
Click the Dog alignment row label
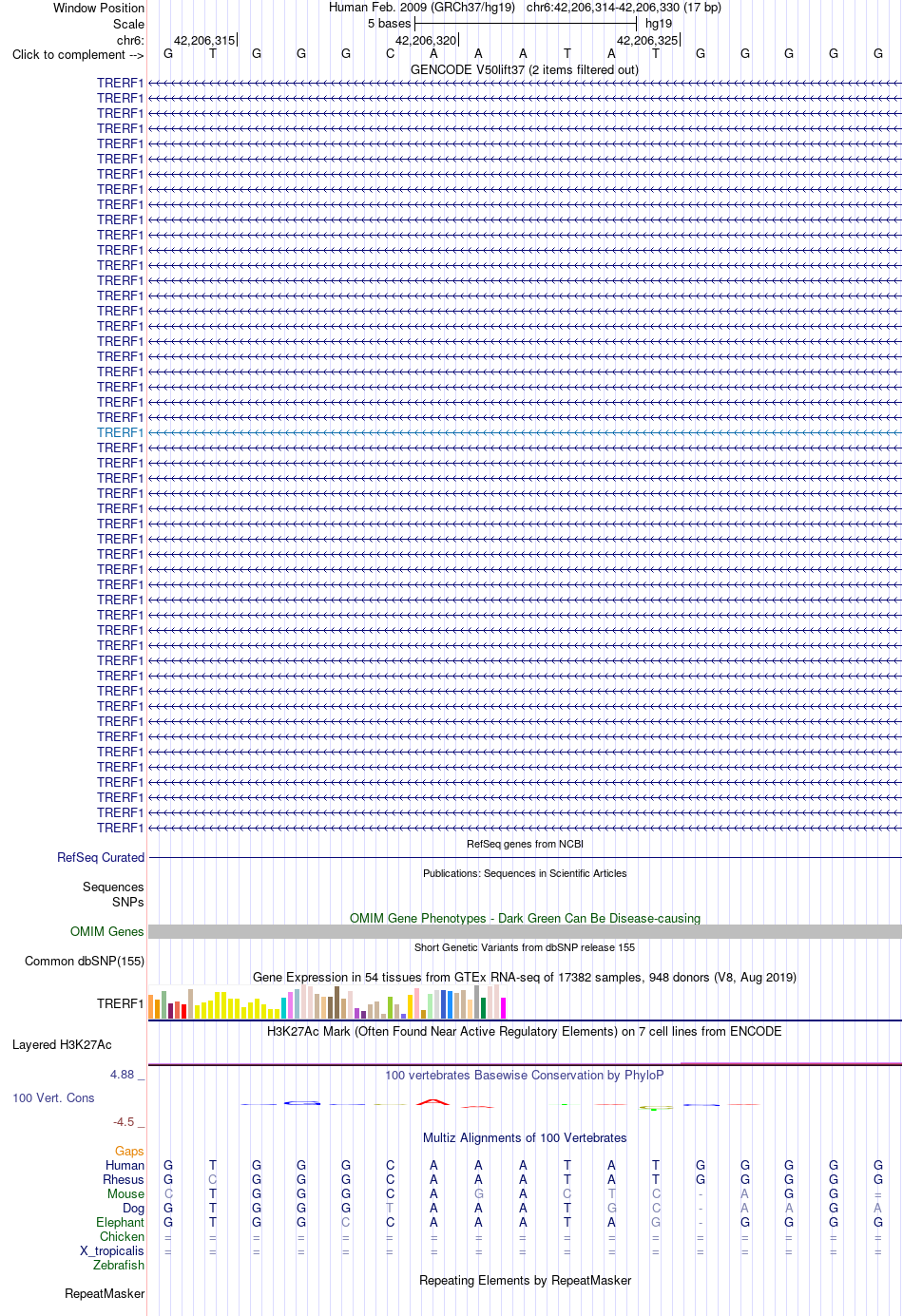(x=133, y=1208)
